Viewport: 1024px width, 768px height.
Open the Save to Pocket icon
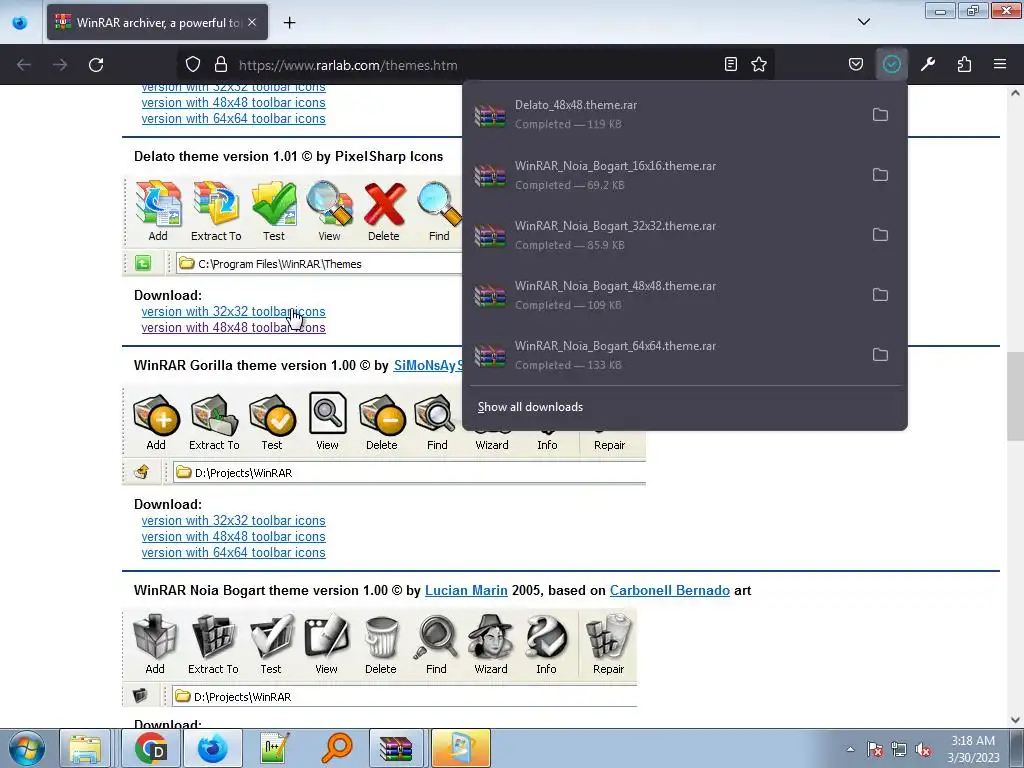pos(856,65)
